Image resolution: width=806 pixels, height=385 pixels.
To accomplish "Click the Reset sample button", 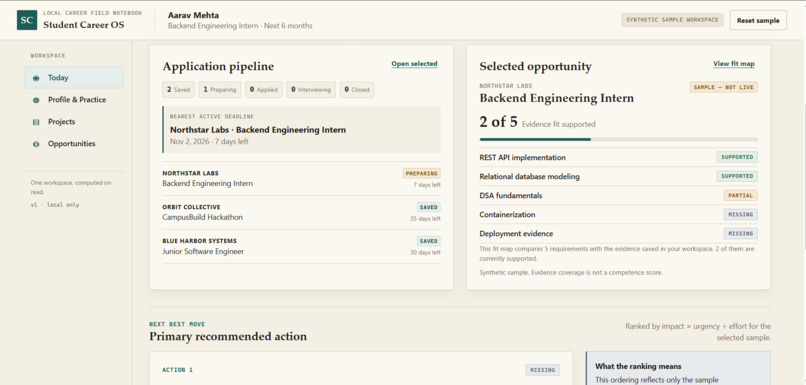I will click(758, 21).
